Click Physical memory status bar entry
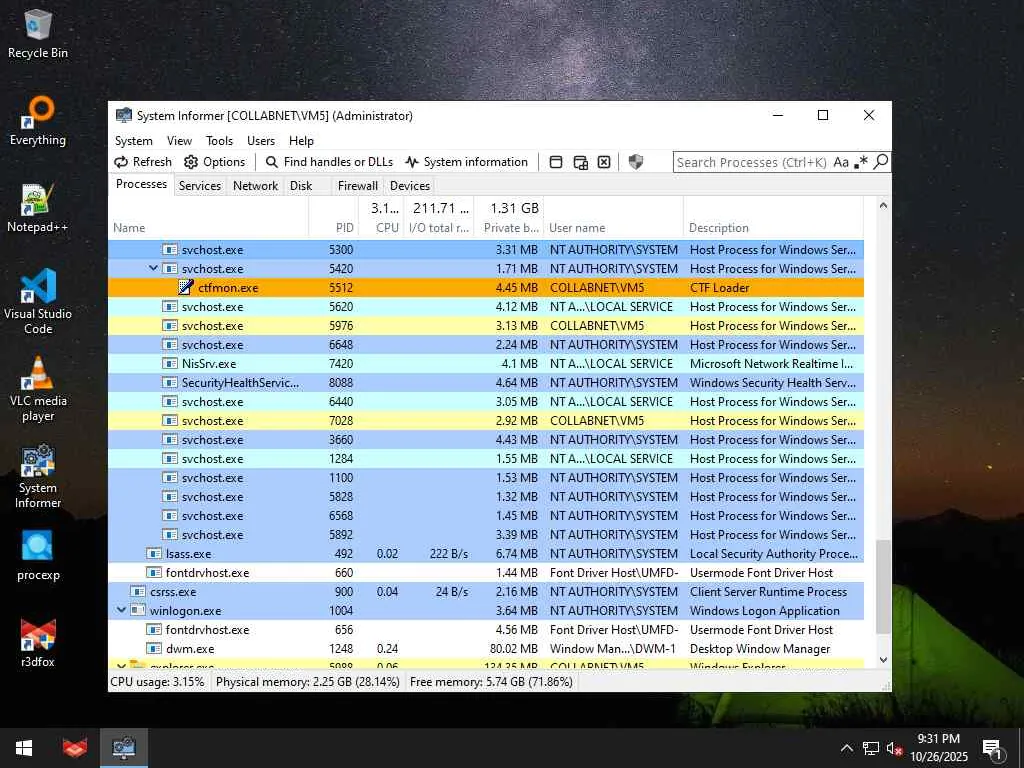 [x=308, y=682]
